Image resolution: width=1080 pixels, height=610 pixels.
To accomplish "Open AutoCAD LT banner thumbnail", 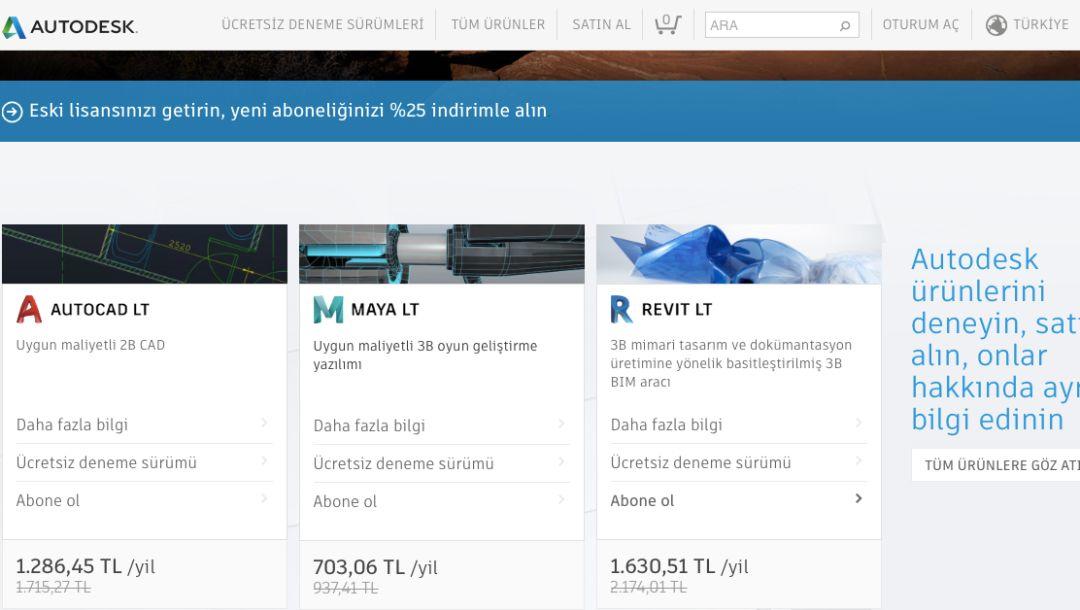I will (145, 254).
